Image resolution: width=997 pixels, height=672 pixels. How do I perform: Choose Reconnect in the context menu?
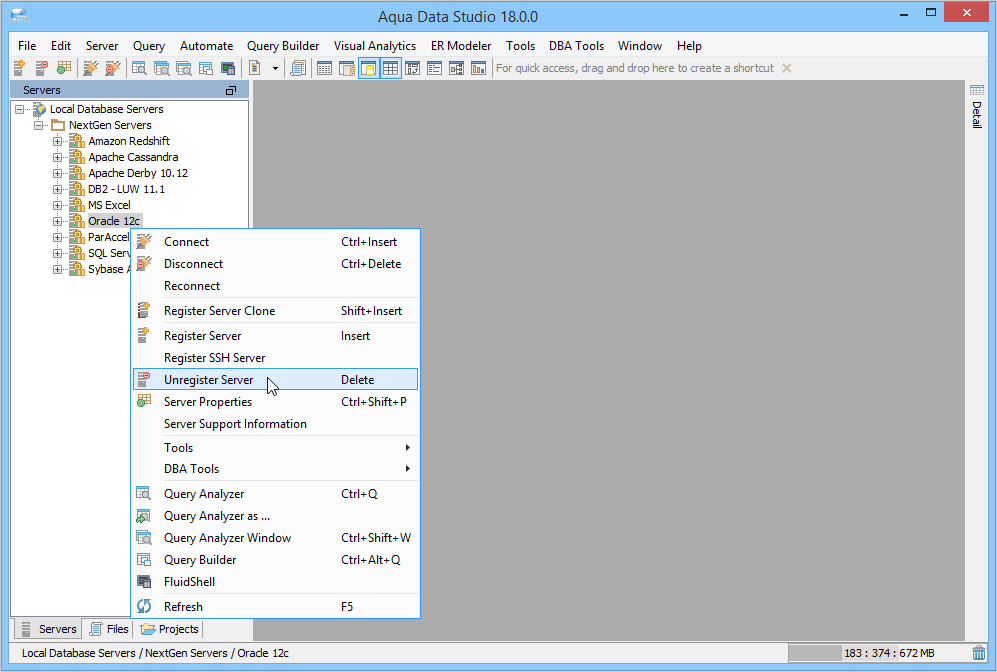coord(275,286)
